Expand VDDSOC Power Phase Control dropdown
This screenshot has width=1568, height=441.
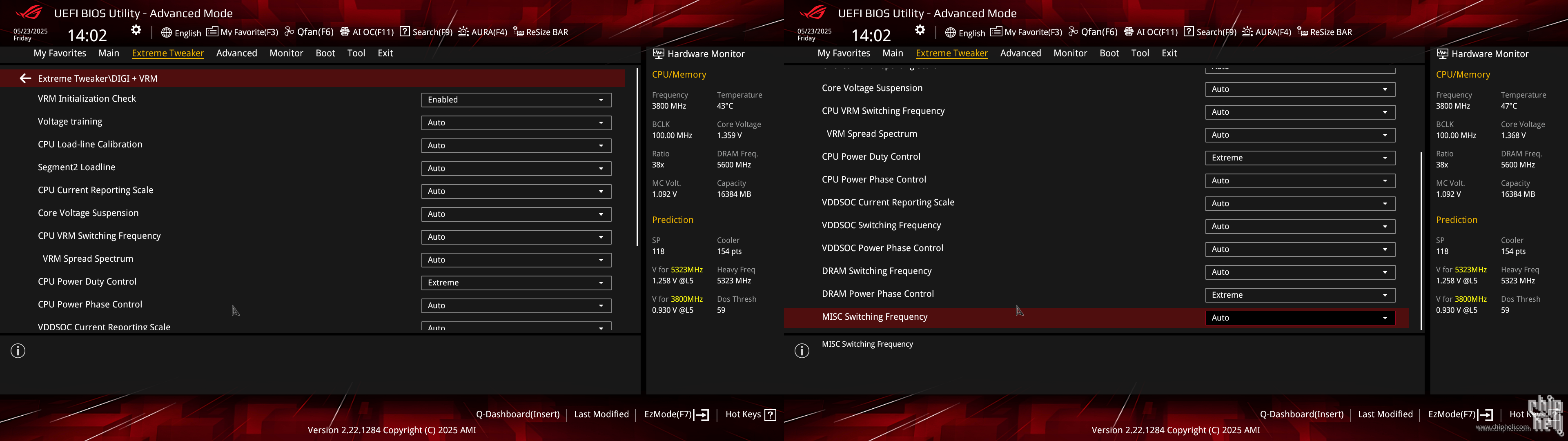tap(1300, 250)
